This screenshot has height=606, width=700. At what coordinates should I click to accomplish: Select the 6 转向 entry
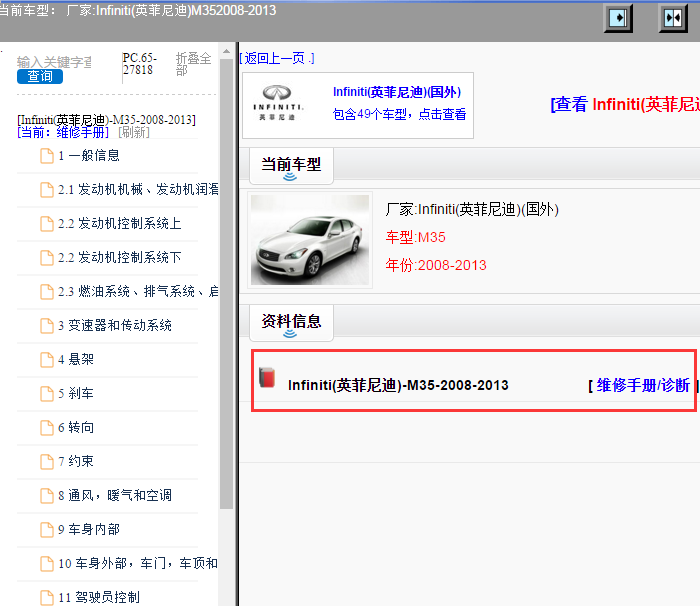[76, 427]
